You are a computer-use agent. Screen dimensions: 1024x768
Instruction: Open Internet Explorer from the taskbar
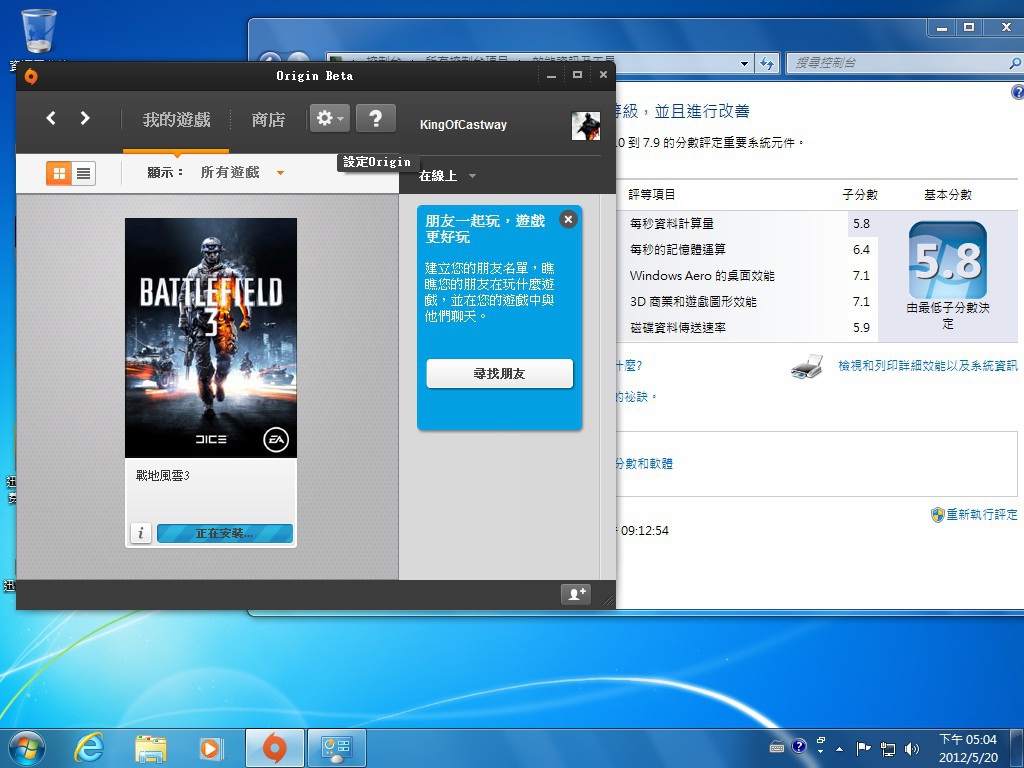coord(90,747)
